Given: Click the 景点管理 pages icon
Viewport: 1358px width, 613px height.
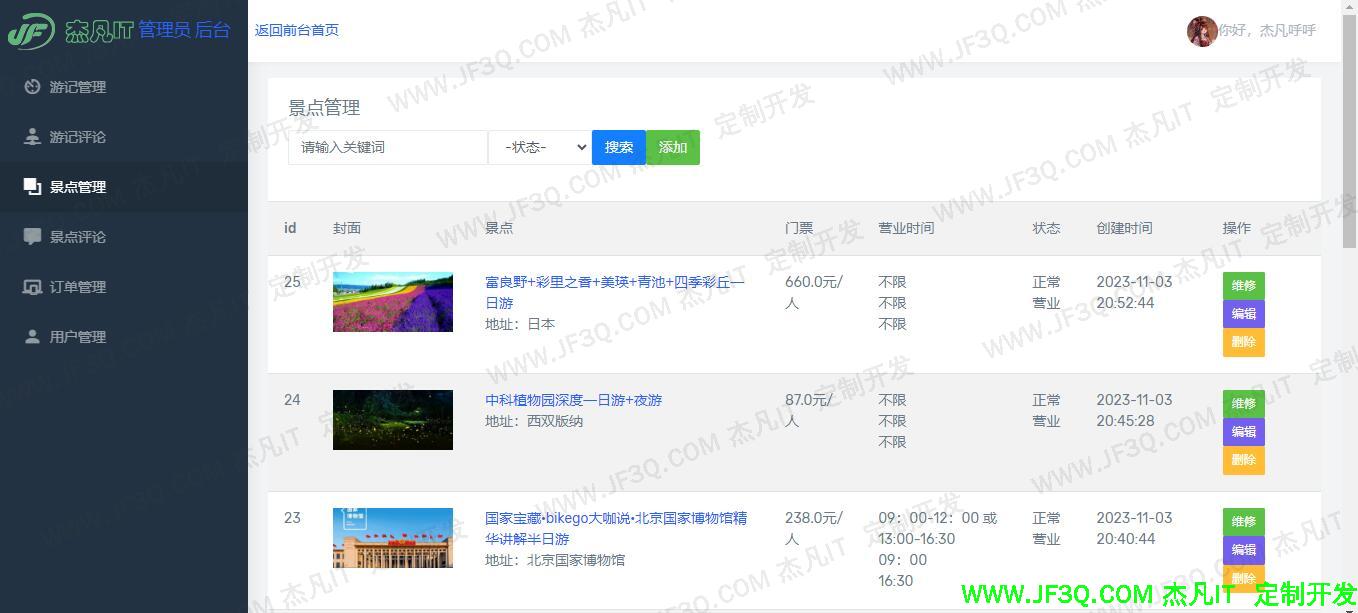Looking at the screenshot, I should (x=30, y=184).
